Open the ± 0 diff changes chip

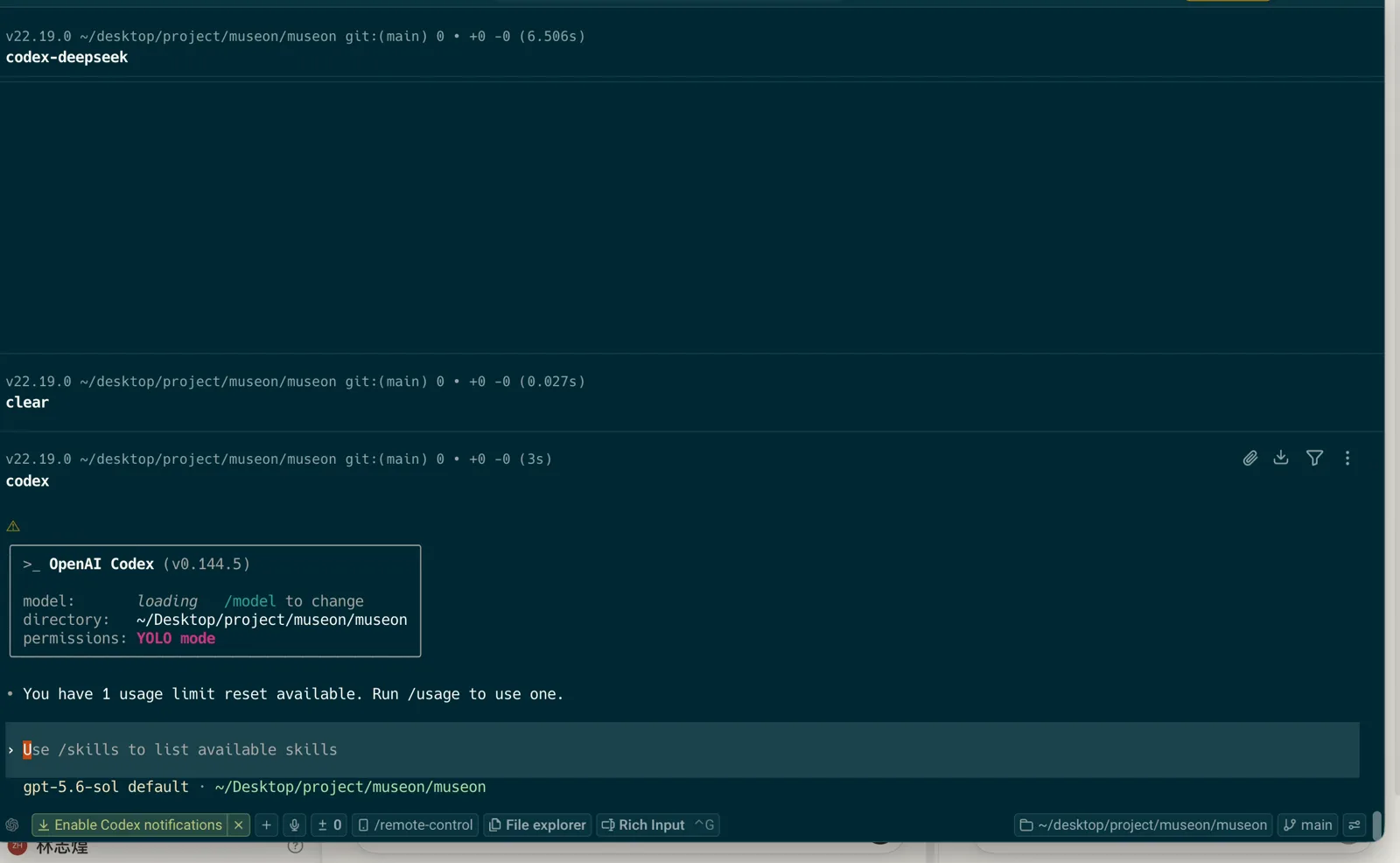[x=329, y=824]
